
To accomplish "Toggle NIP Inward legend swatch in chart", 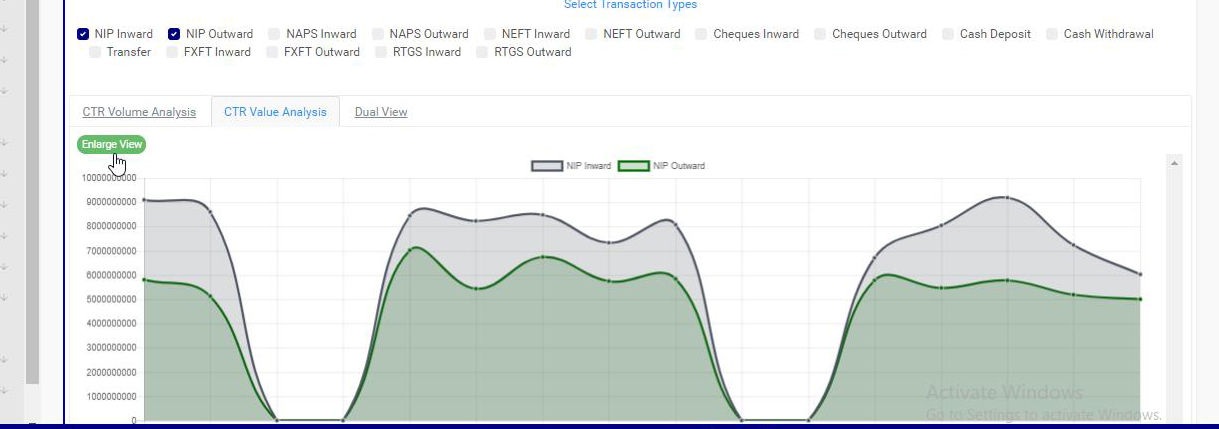I will tap(546, 166).
